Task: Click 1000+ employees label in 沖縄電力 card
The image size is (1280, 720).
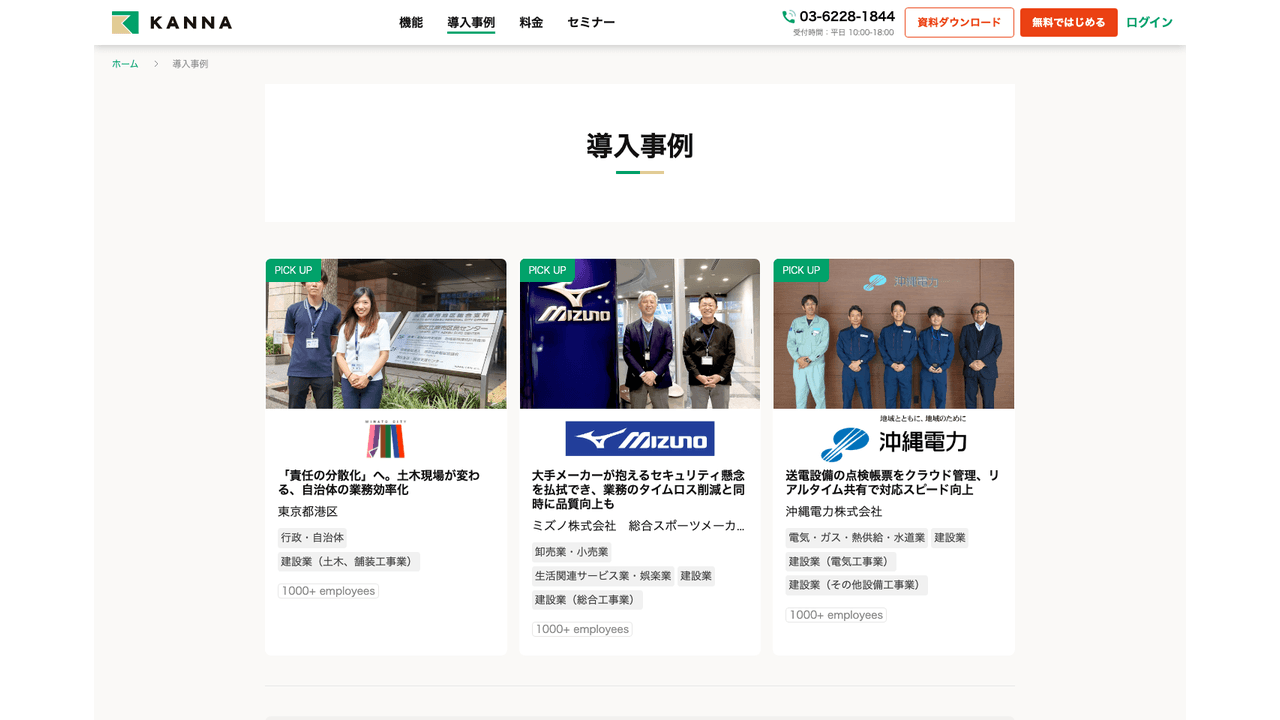Action: pos(836,615)
